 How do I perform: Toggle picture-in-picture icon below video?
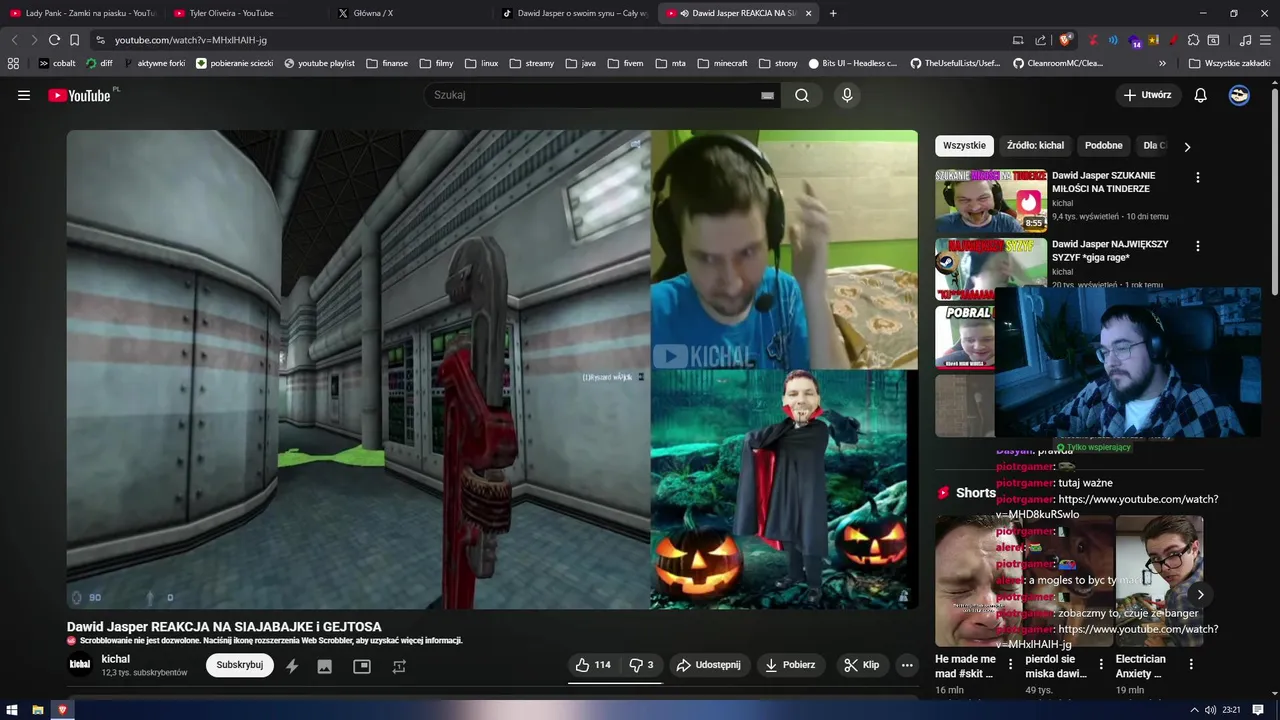[362, 666]
